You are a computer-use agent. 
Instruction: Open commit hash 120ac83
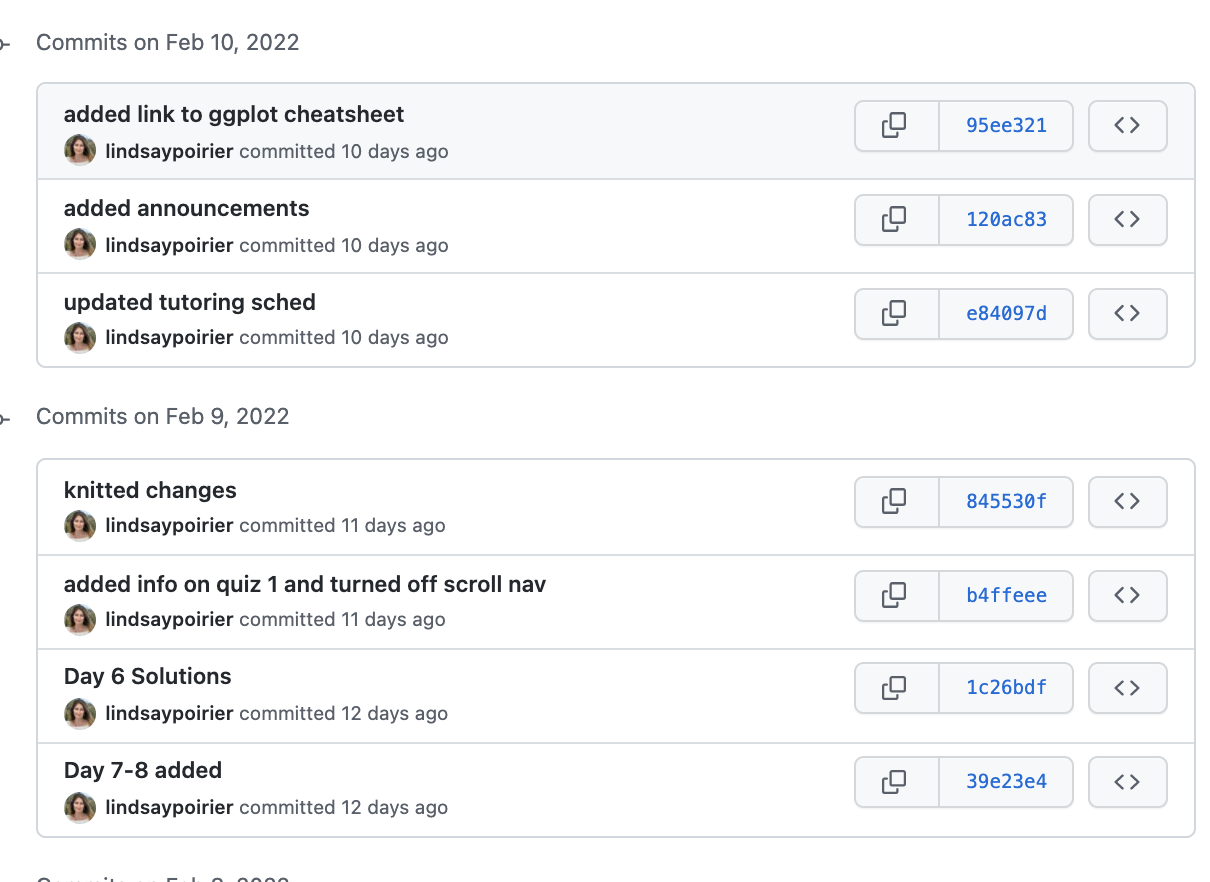[x=1006, y=220]
